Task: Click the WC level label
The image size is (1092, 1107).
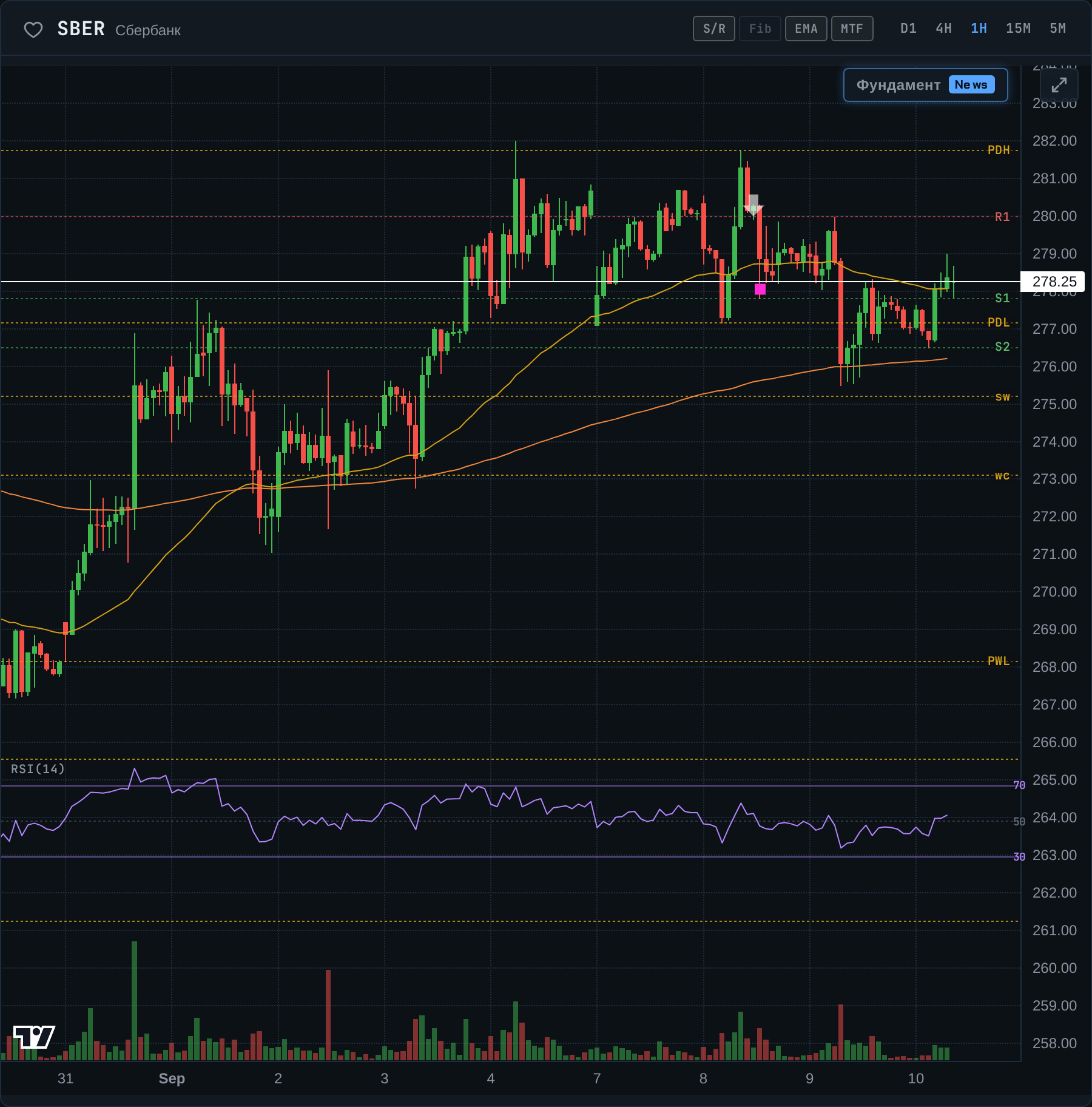Action: point(1002,476)
